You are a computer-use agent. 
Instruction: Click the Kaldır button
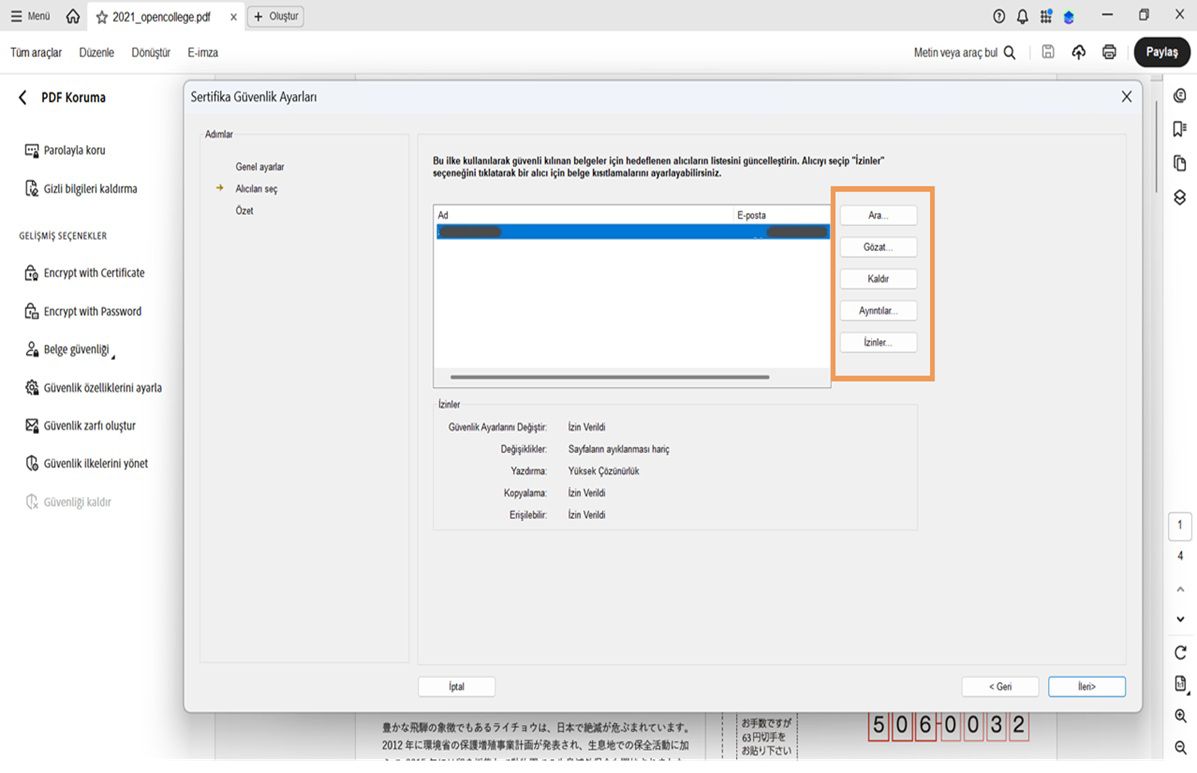[x=878, y=279]
